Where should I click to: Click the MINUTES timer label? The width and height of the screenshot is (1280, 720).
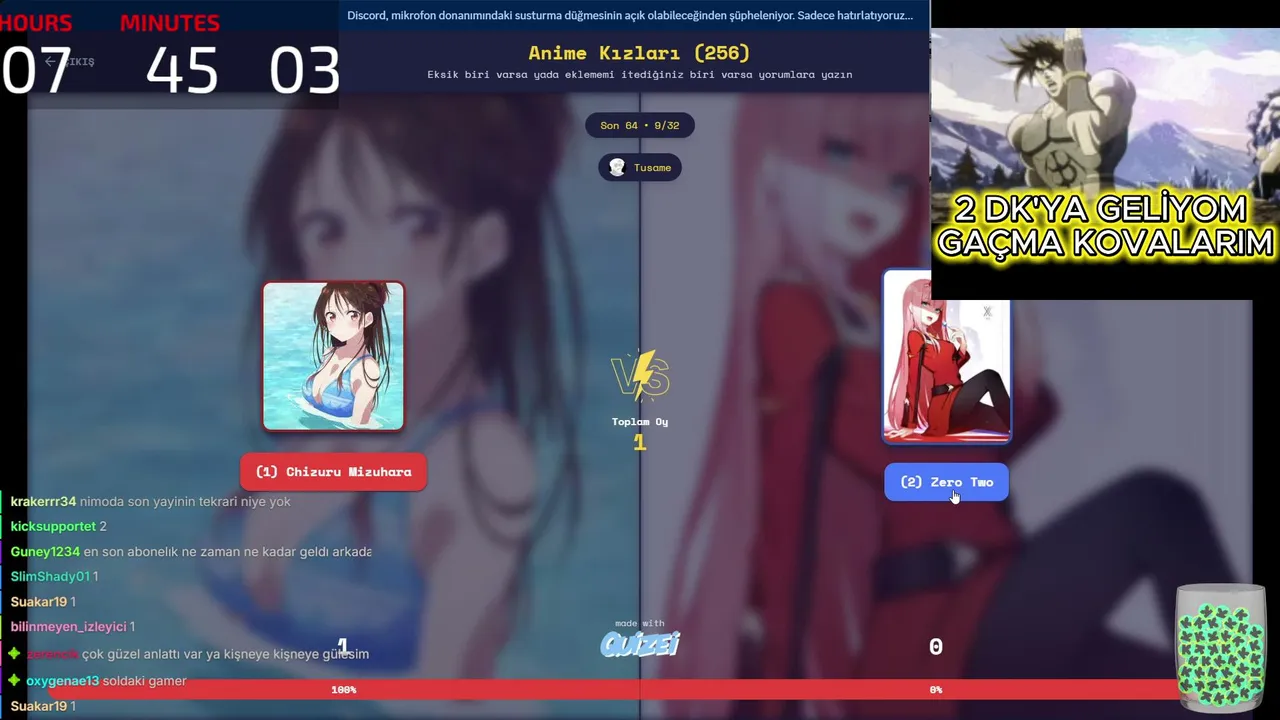click(x=170, y=23)
